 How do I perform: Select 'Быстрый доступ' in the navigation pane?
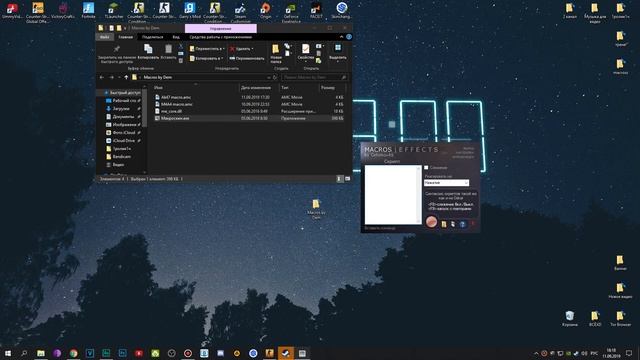click(x=122, y=93)
